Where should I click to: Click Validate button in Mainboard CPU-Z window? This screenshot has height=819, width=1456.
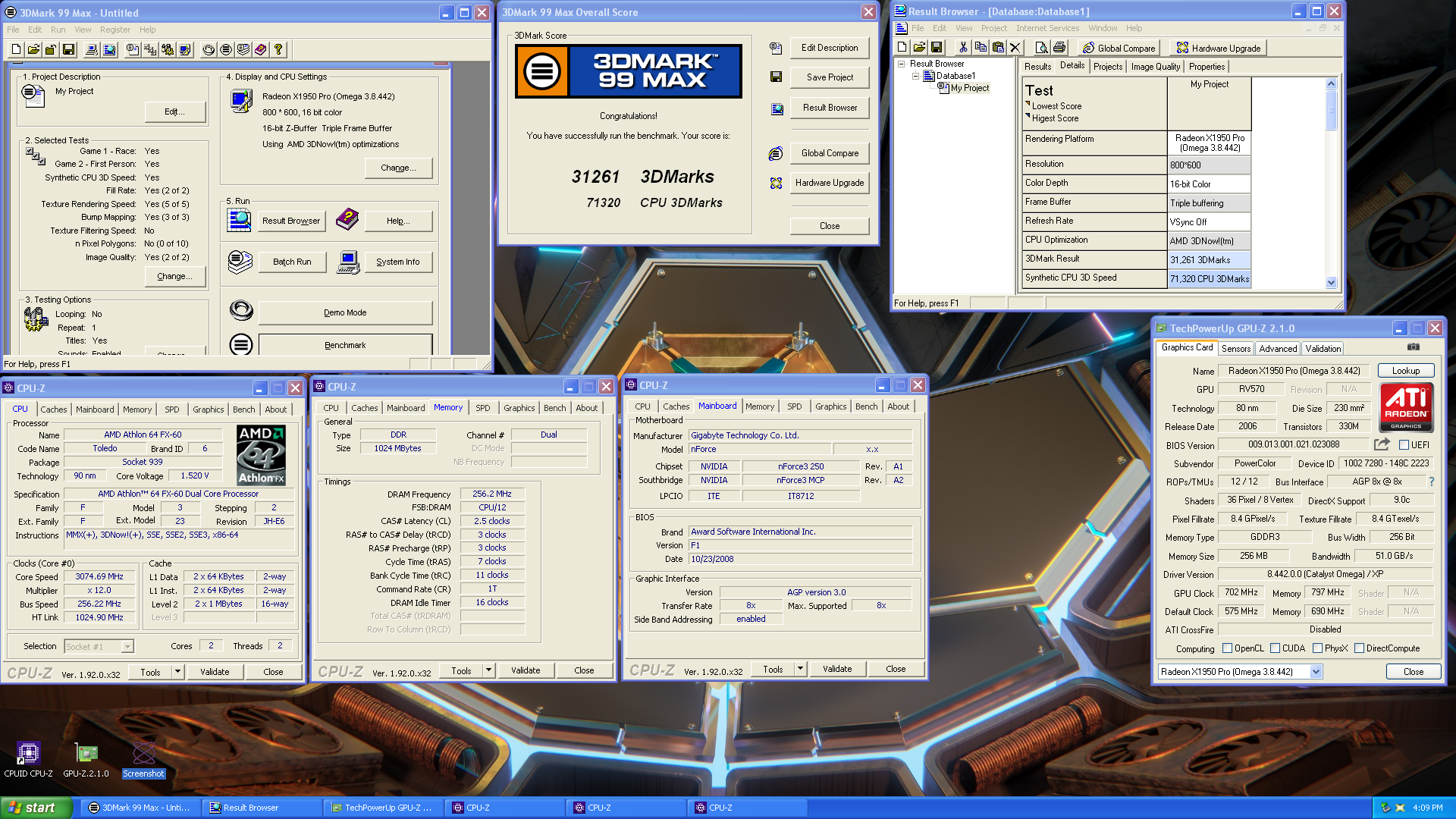coord(837,669)
